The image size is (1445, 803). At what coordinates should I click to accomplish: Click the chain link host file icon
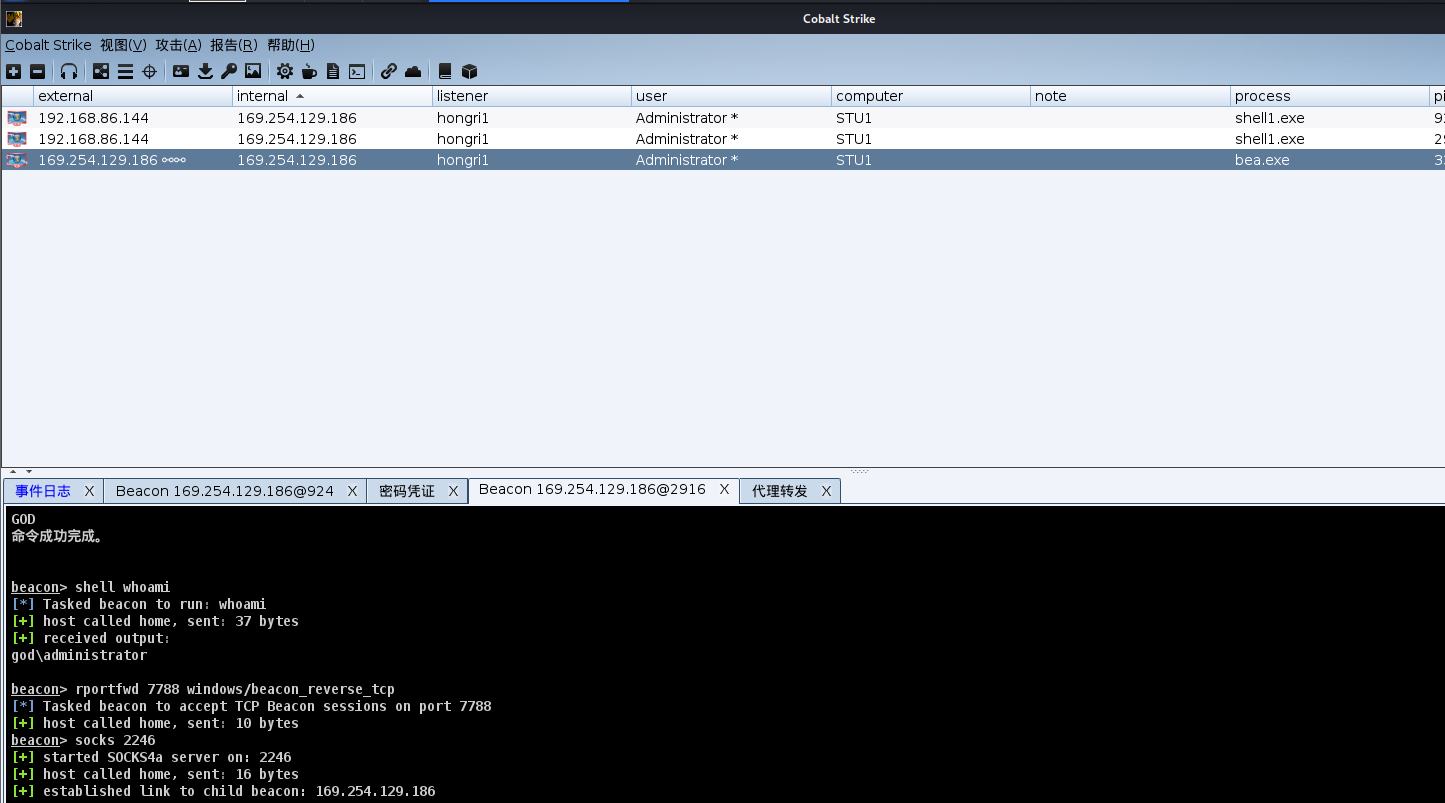pos(388,71)
